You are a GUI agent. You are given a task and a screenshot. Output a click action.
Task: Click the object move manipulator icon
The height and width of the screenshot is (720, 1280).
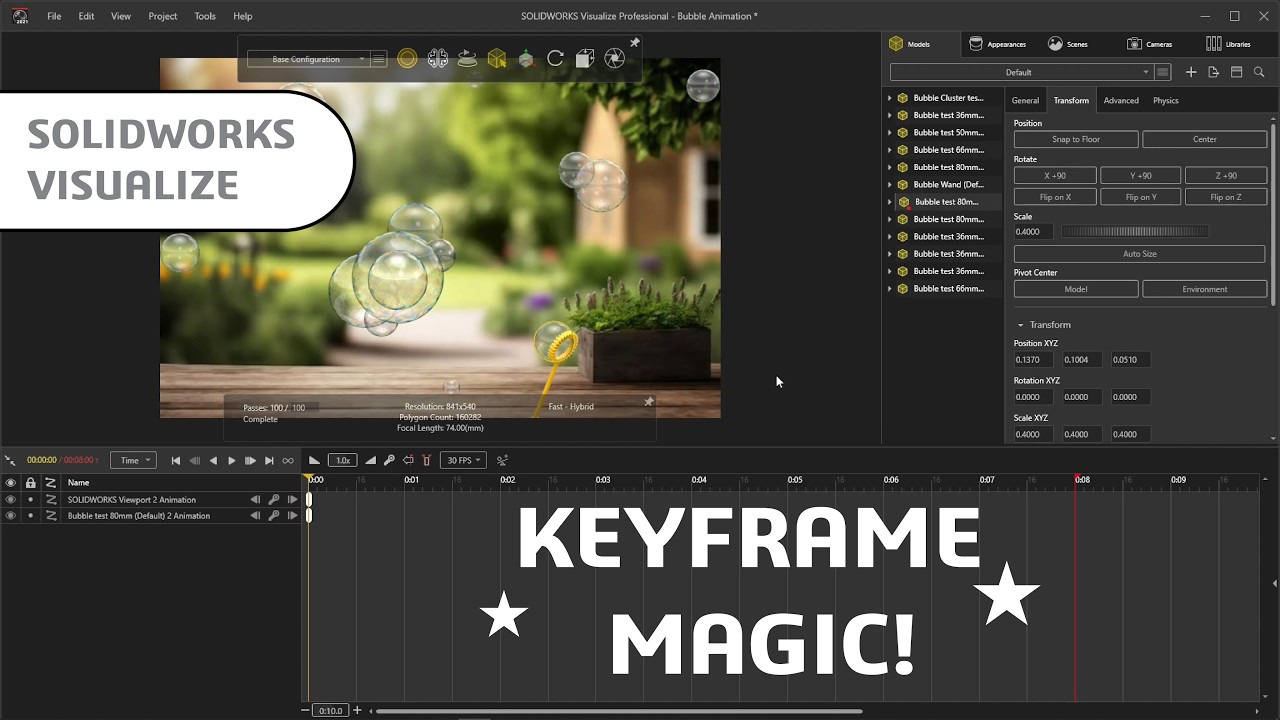tap(526, 59)
